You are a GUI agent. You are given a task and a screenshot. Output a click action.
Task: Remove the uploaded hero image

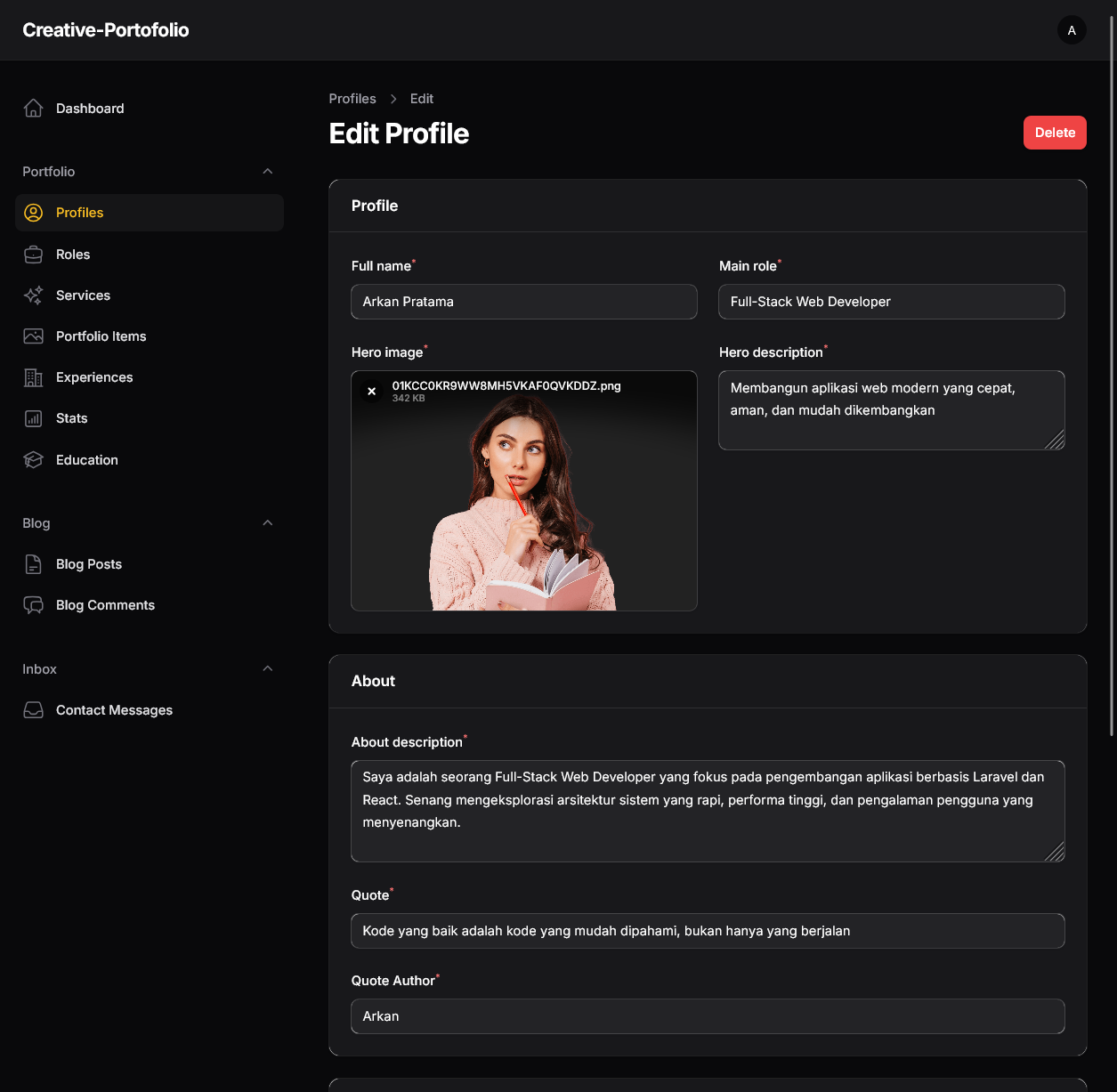pos(372,391)
